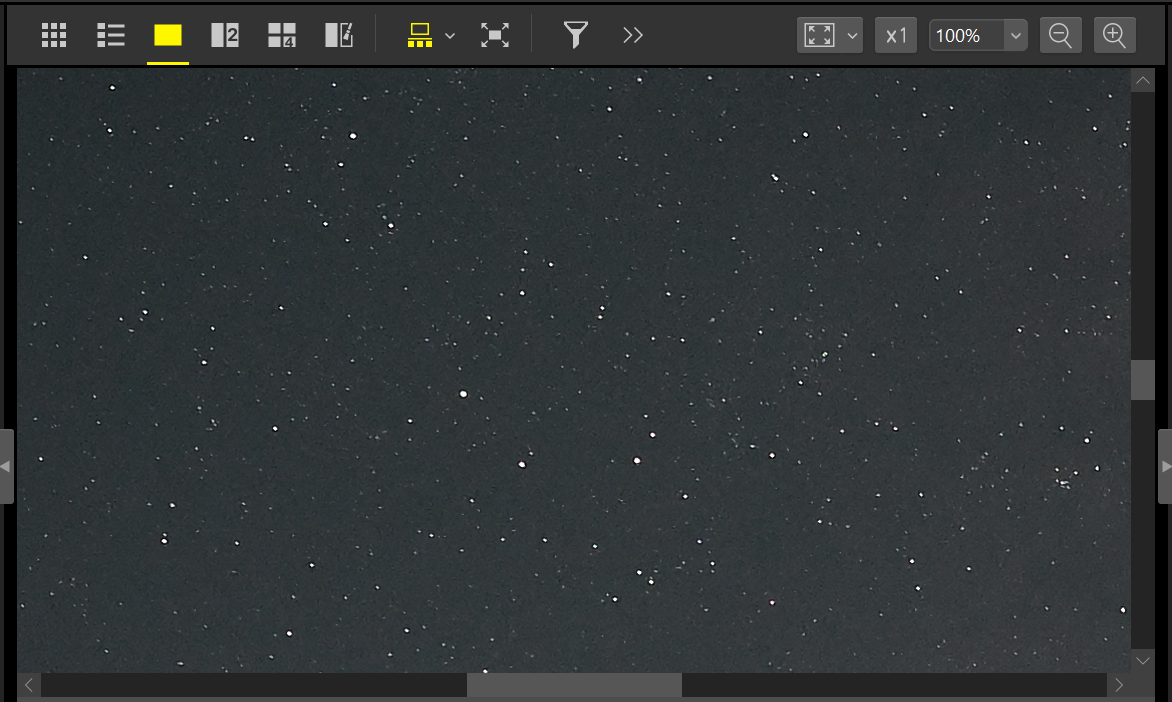Select the single image viewer mode

168,36
